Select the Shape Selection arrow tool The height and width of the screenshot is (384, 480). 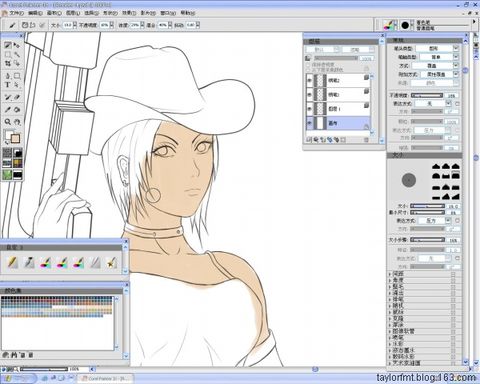pos(17,85)
